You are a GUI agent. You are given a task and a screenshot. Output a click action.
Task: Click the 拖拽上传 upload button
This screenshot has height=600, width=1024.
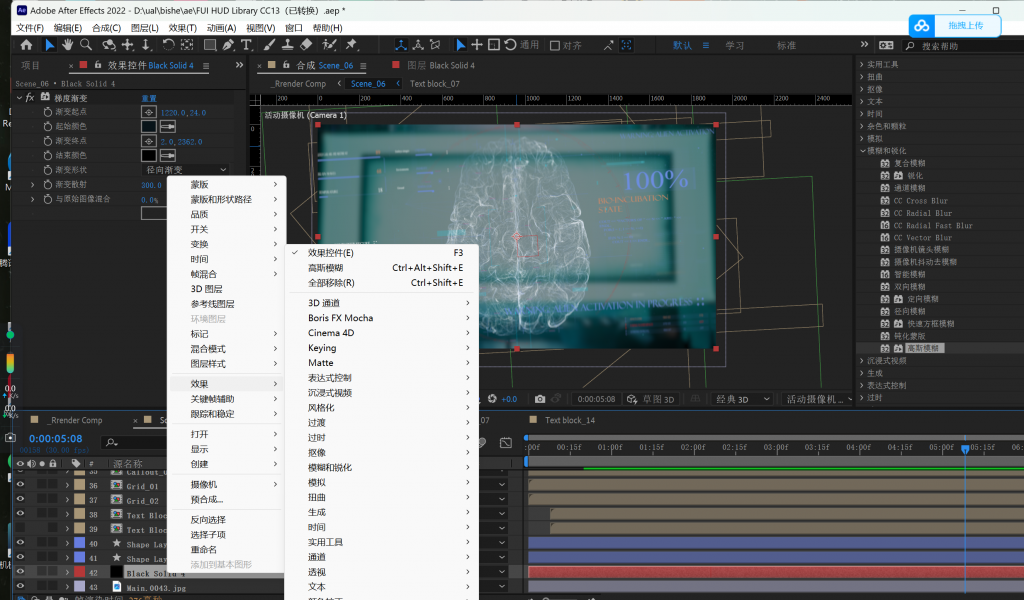click(x=966, y=25)
